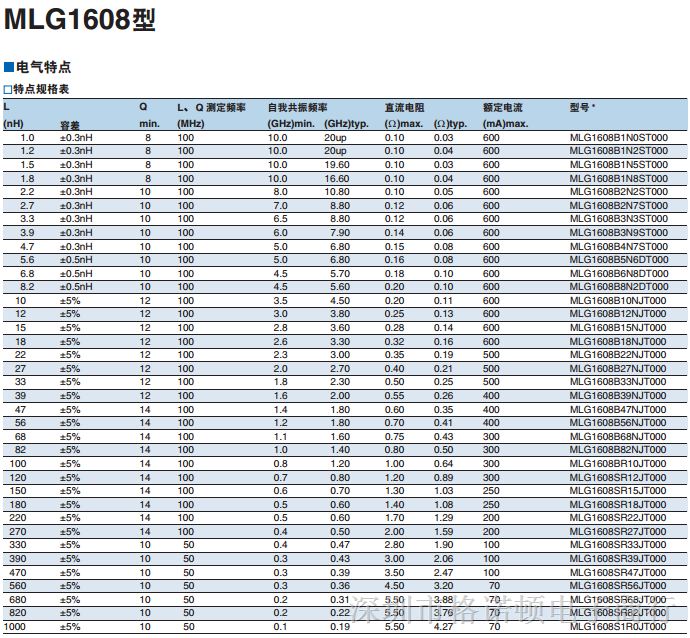Click the 4.27 ohm typ. value
690x638 pixels.
444,627
